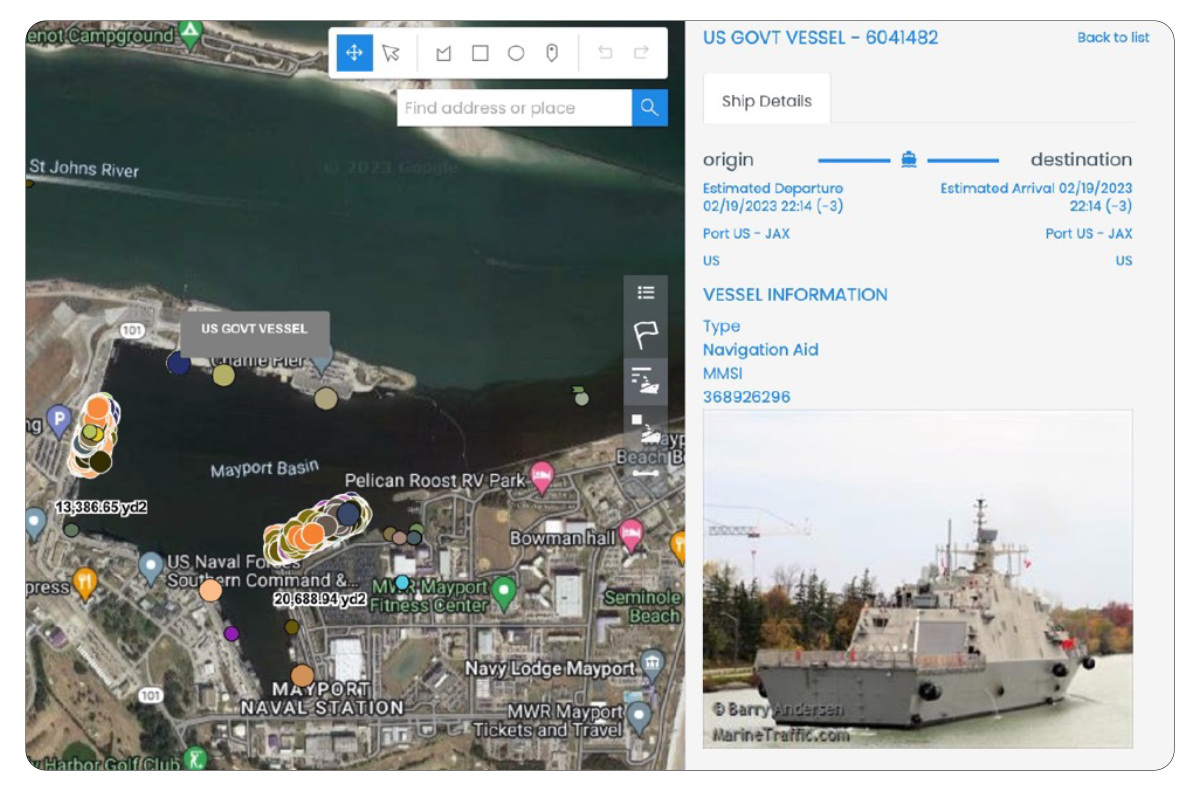Choose the circle drawing tool
Screen dimensions: 1200x791
[x=516, y=53]
